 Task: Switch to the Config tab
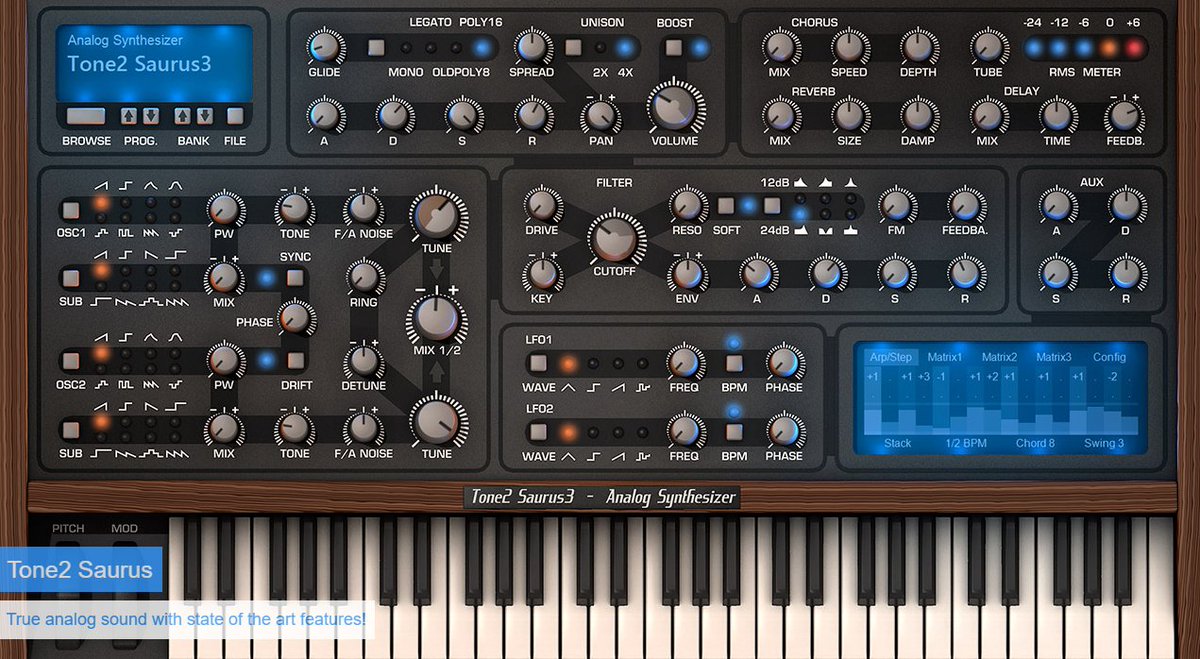1109,357
